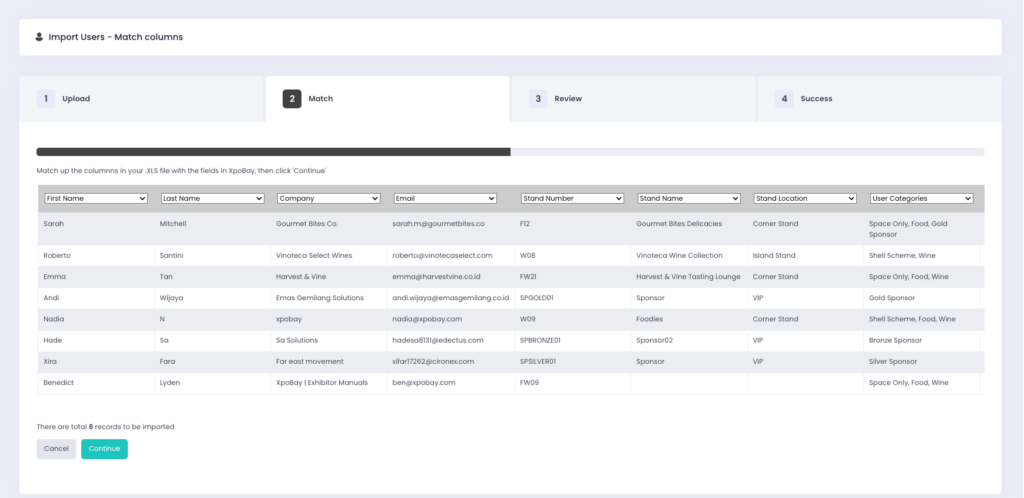This screenshot has height=498, width=1024.
Task: Click the user icon beside Import Users title
Action: 39,37
